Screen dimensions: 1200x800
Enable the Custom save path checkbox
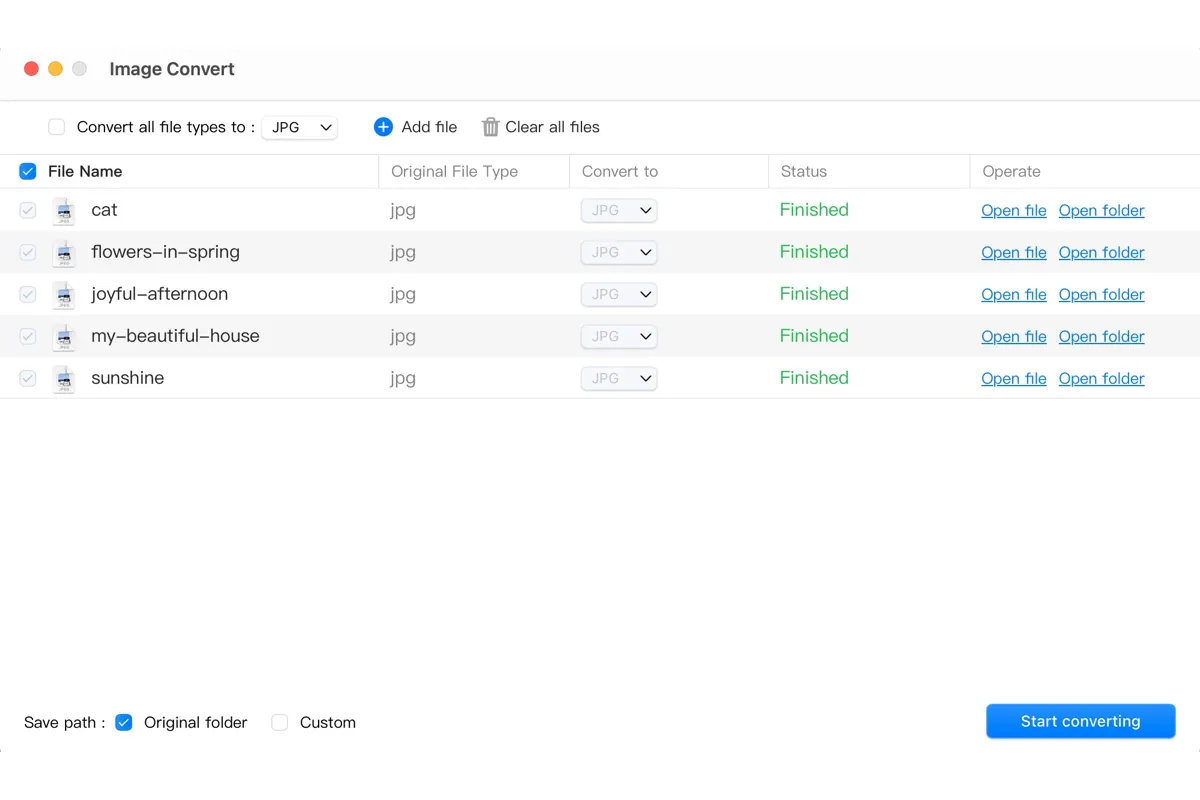coord(280,722)
